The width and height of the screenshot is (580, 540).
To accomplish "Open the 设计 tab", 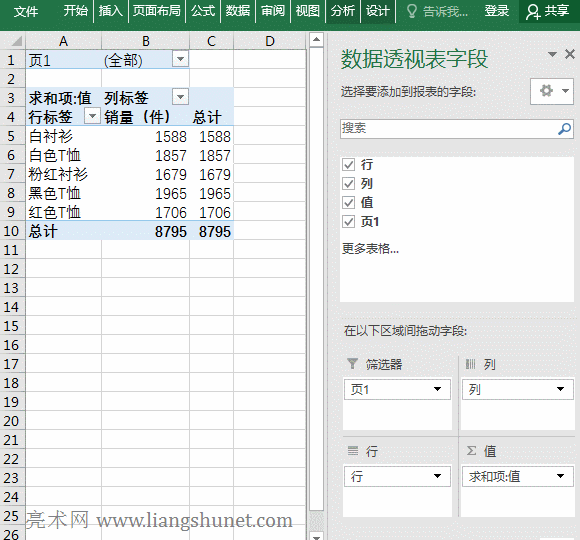I will [x=378, y=11].
